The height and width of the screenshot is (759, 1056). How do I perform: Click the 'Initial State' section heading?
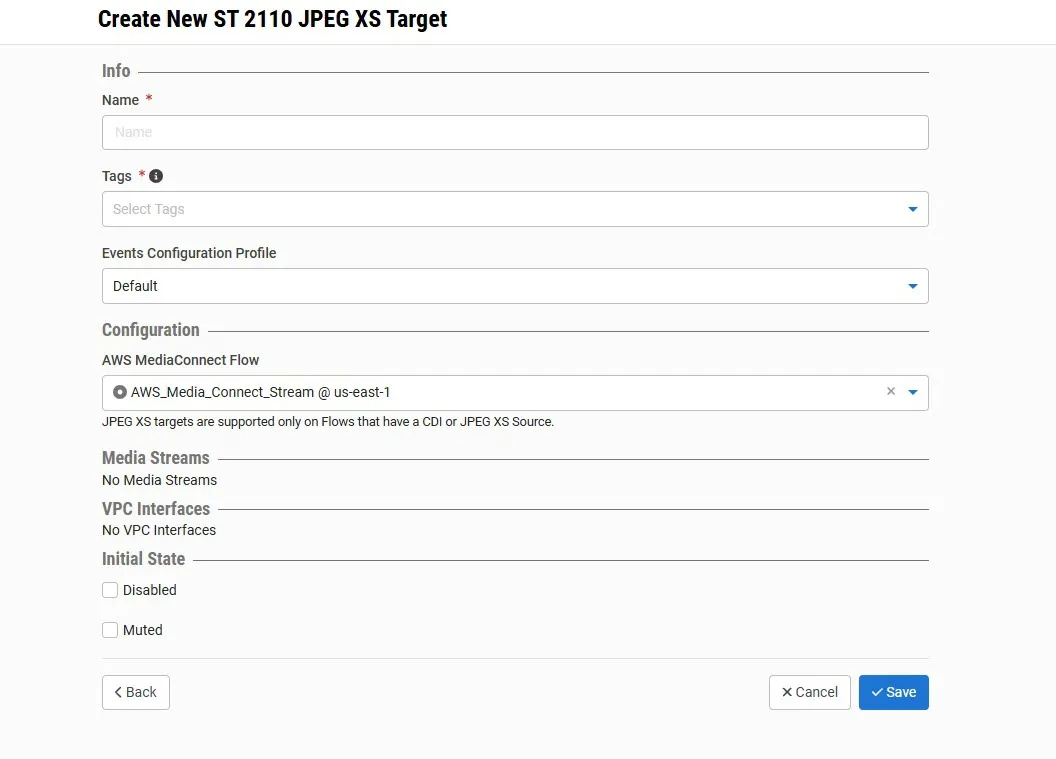143,559
